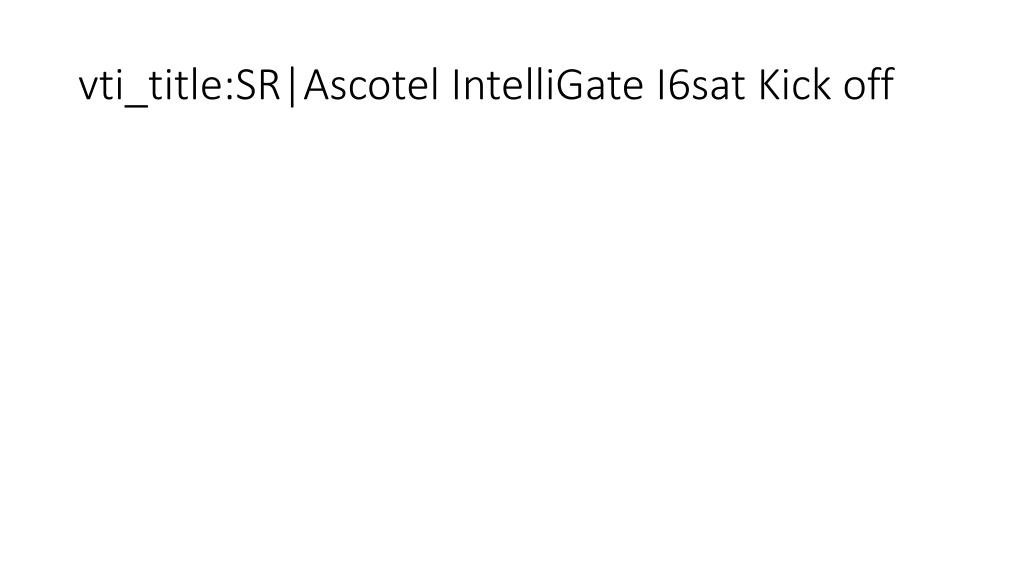This screenshot has width=1024, height=576.
Task: Click the word "off" ending the title
Action: pyautogui.click(x=869, y=85)
